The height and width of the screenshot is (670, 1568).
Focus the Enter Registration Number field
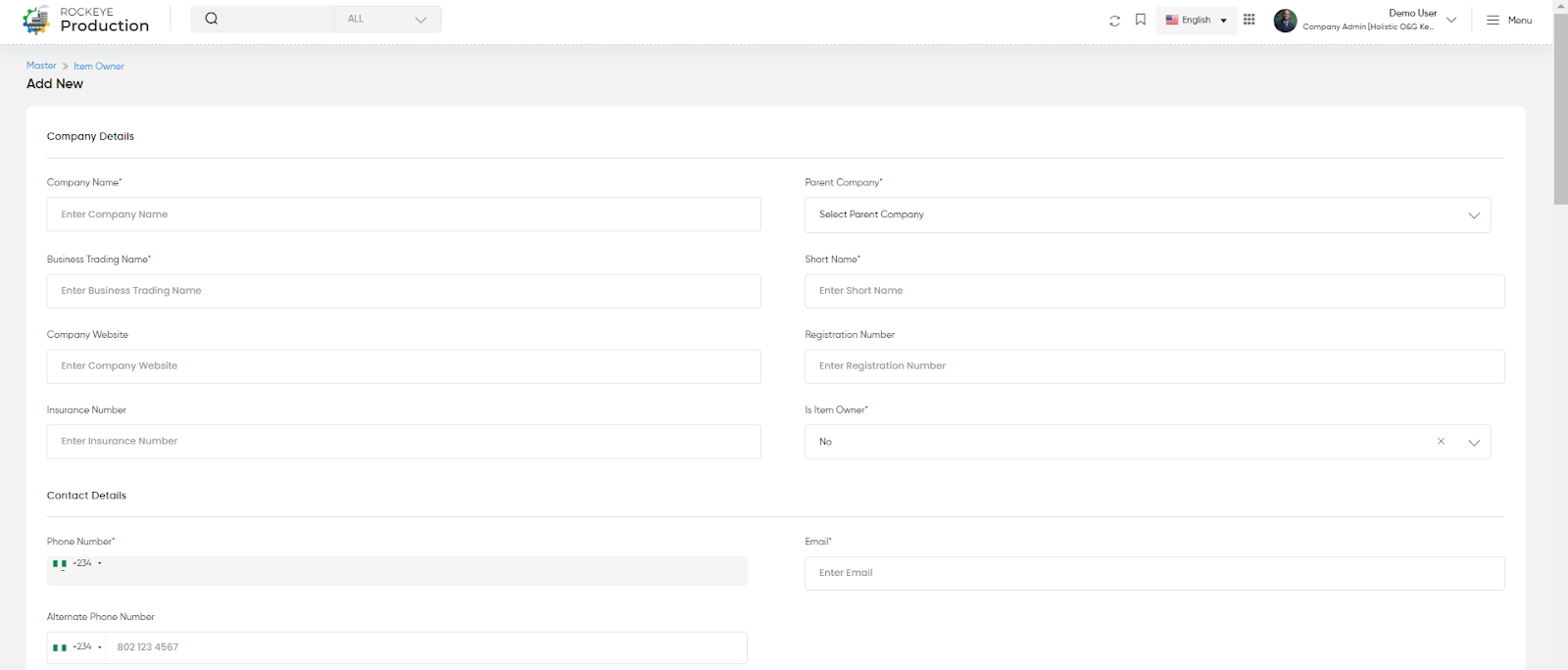(1154, 366)
